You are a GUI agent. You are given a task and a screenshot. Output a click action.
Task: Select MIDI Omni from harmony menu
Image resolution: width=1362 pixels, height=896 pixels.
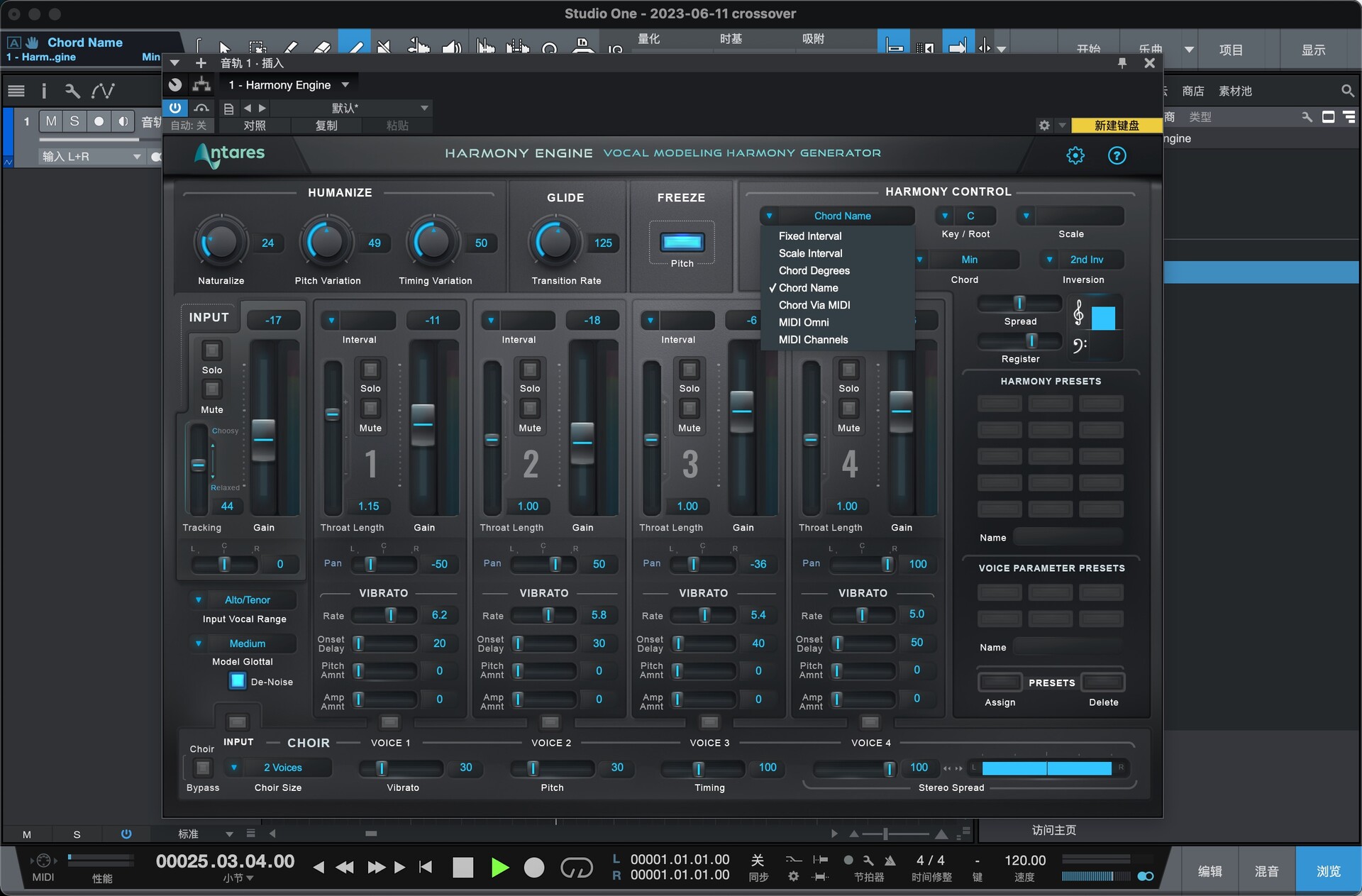(x=804, y=322)
